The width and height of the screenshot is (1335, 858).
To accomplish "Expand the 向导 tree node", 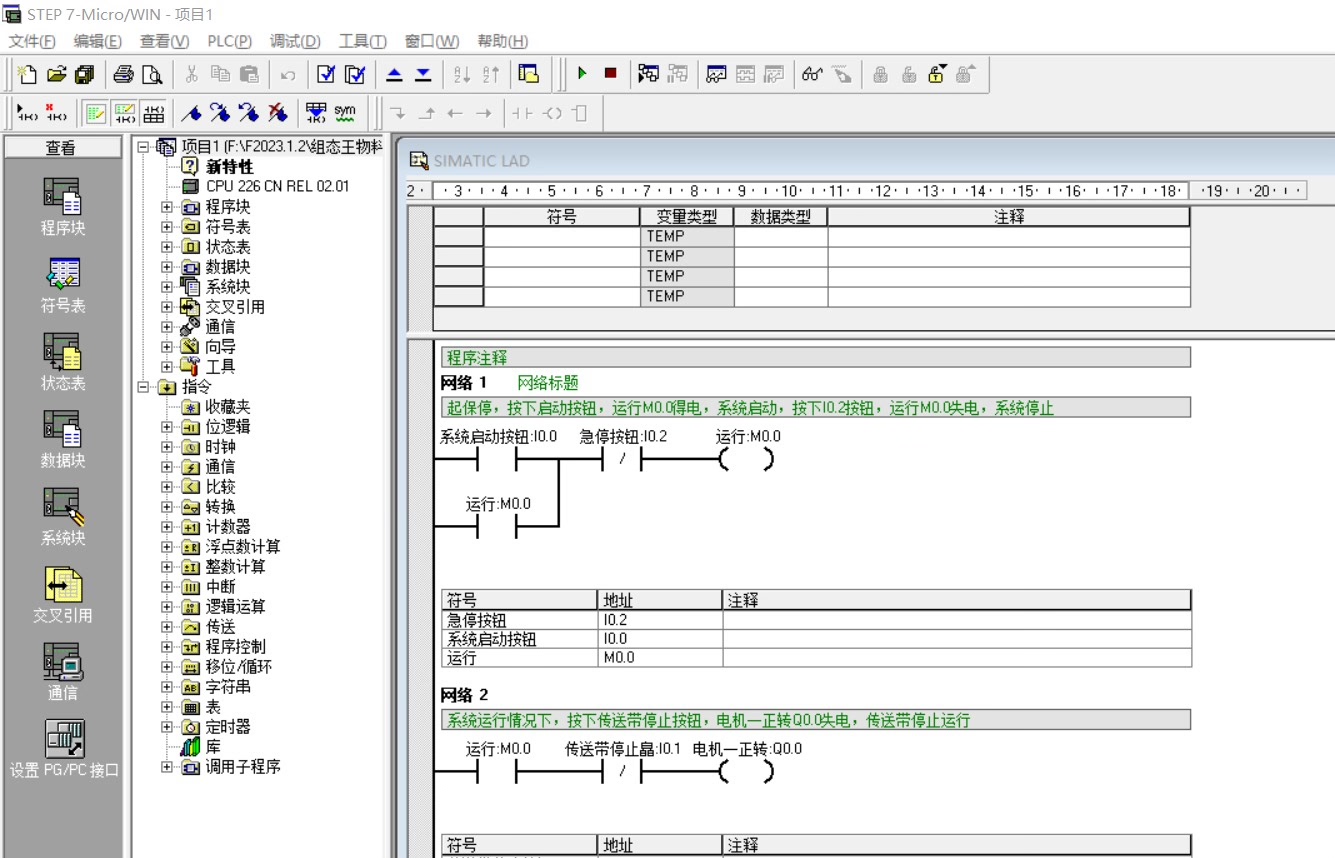I will pos(167,347).
